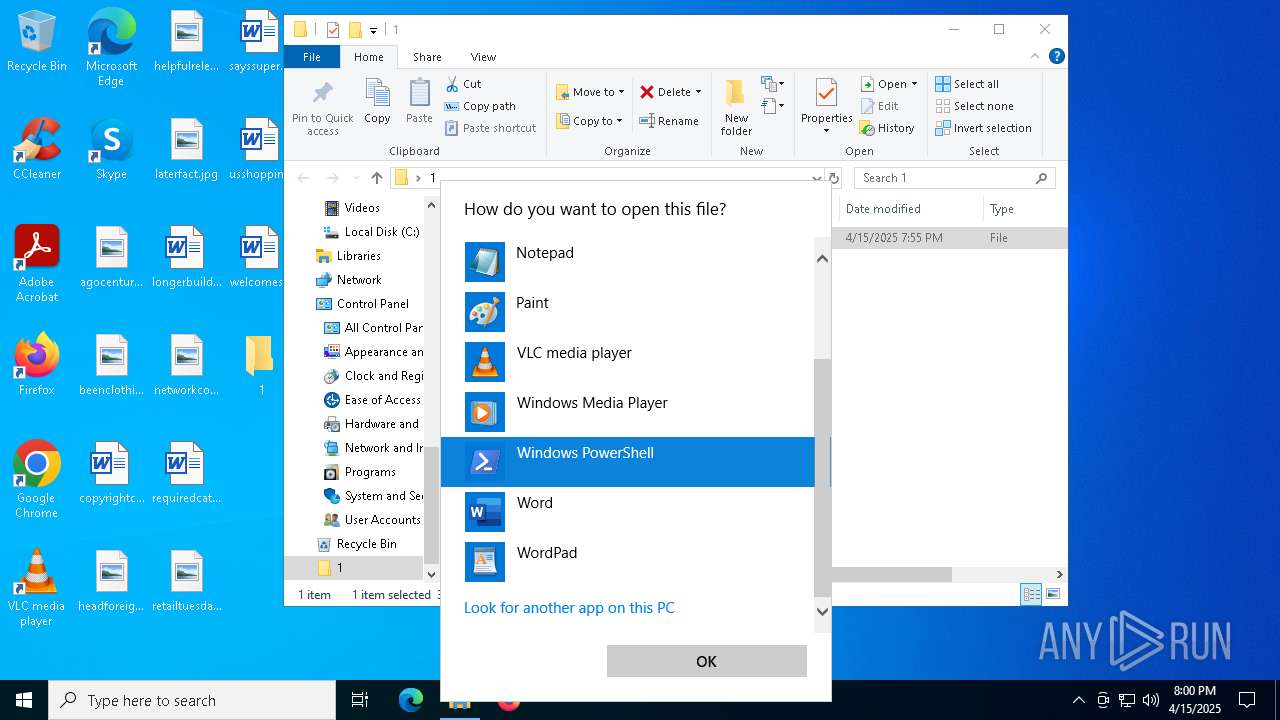The image size is (1280, 720).
Task: Click Copy path in ribbon
Action: 480,106
